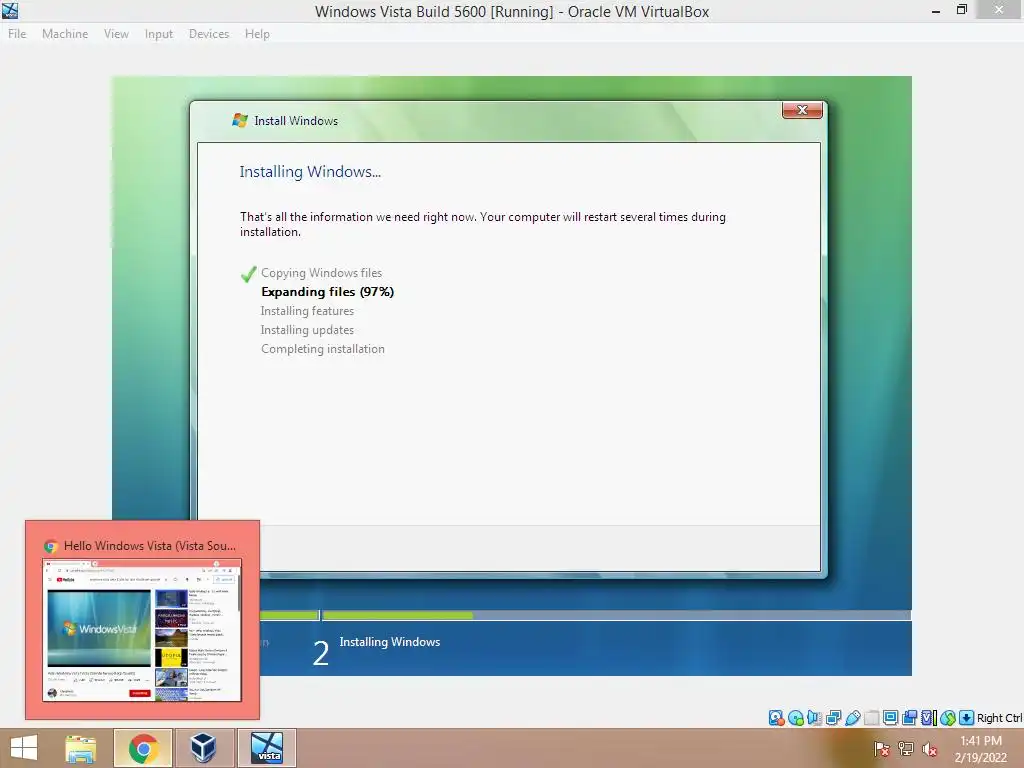Click the step 2 'Installing Windows' label
This screenshot has width=1024, height=768.
(x=389, y=642)
